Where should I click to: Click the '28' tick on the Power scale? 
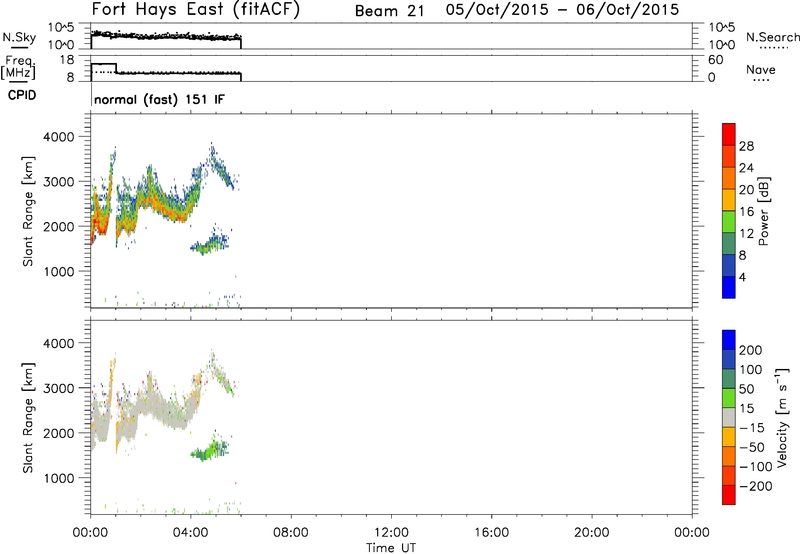point(746,146)
